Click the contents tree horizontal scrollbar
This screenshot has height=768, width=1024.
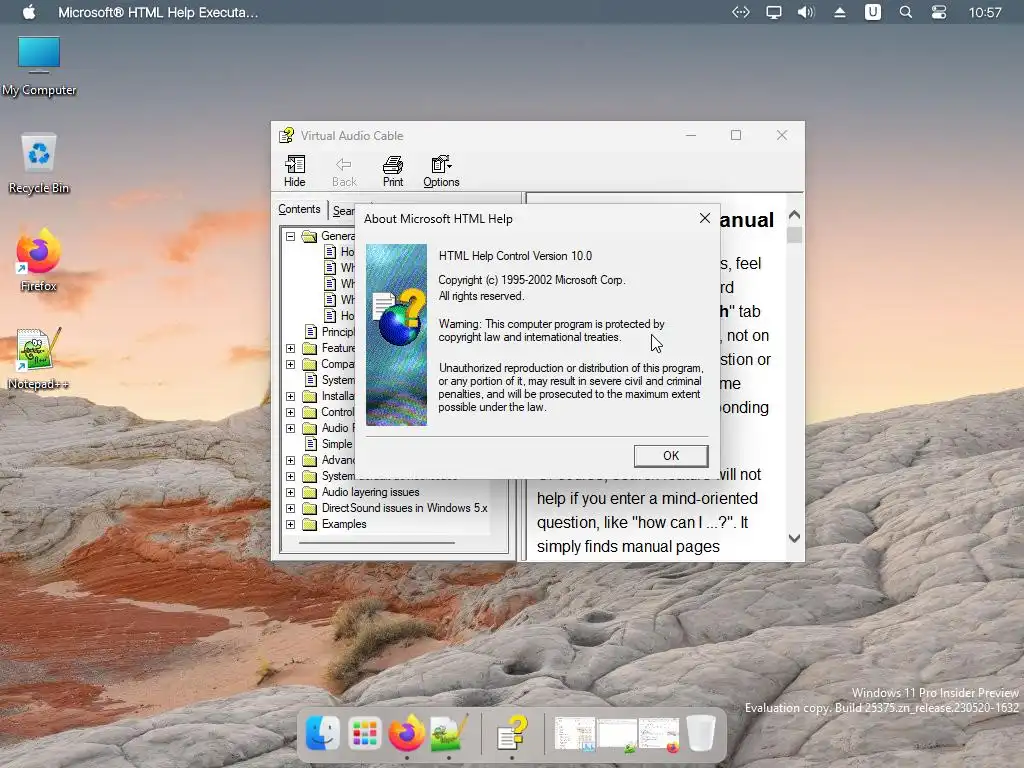tap(377, 543)
